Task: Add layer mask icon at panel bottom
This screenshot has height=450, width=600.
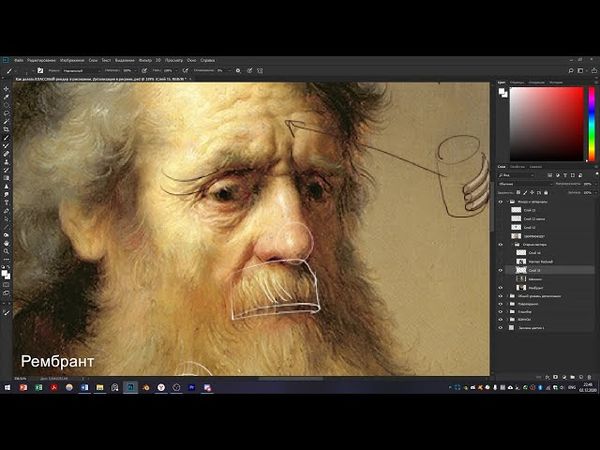Action: coord(556,377)
